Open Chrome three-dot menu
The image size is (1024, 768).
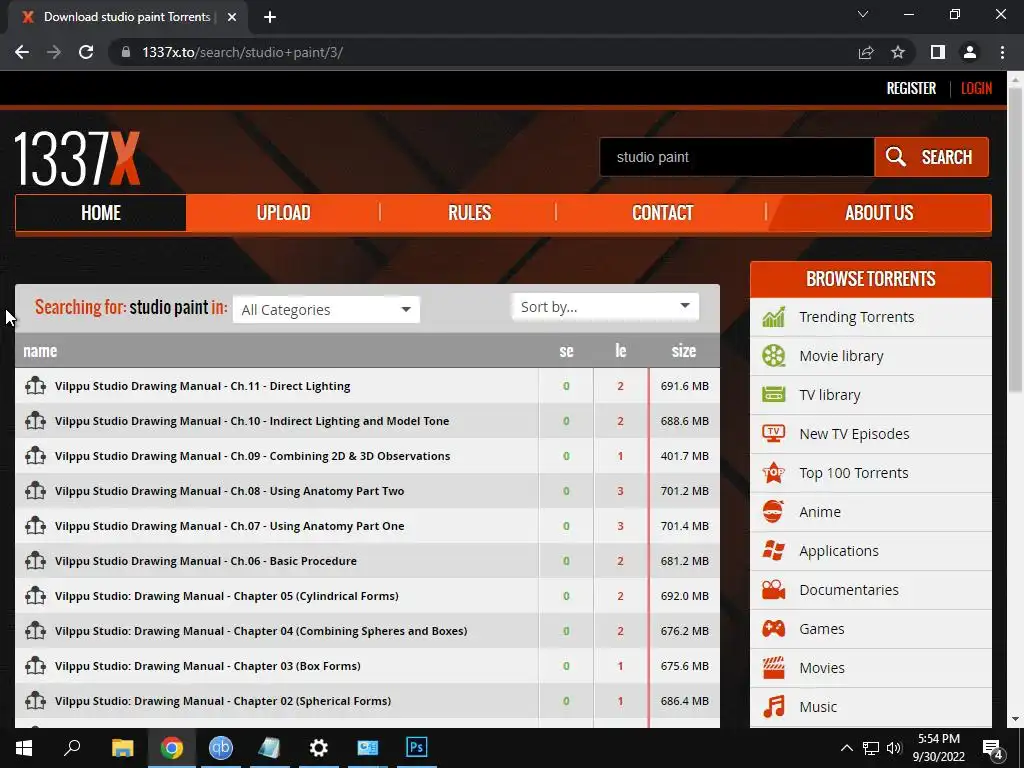pos(1002,52)
